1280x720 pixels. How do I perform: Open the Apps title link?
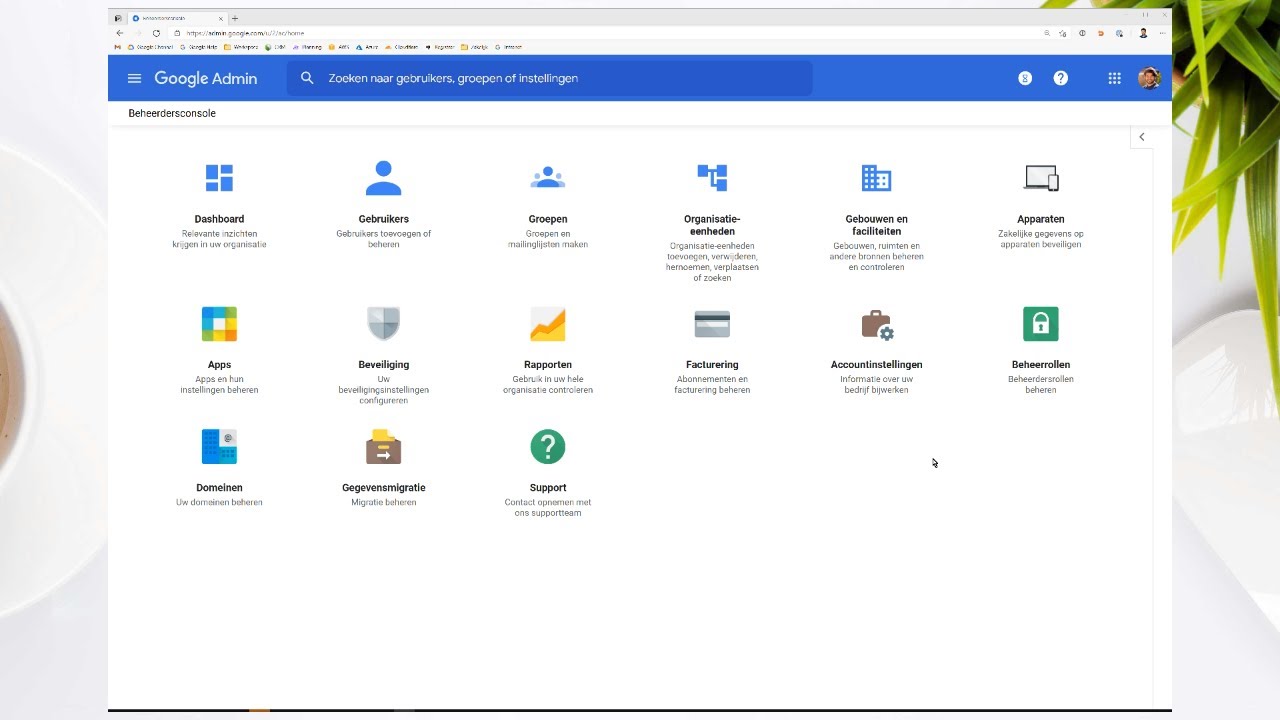[219, 365]
